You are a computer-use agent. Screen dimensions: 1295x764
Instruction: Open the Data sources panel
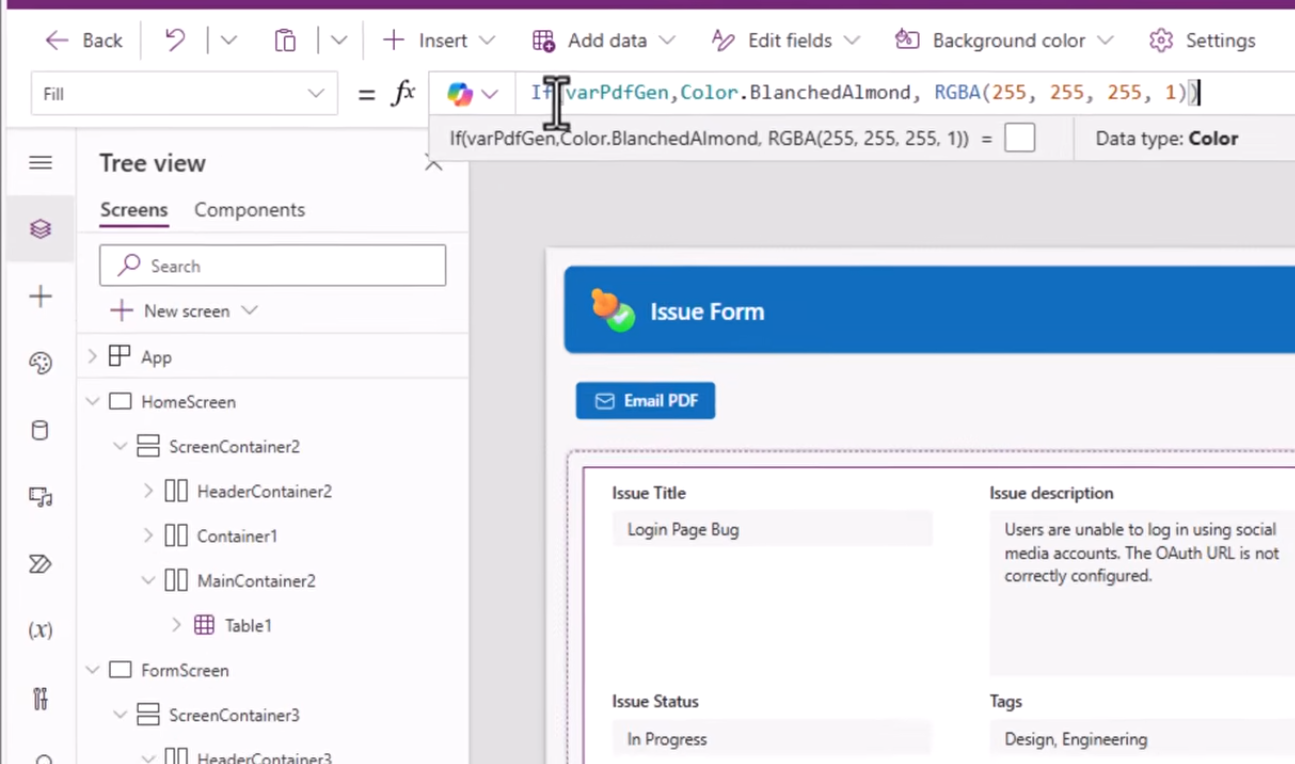pos(40,430)
